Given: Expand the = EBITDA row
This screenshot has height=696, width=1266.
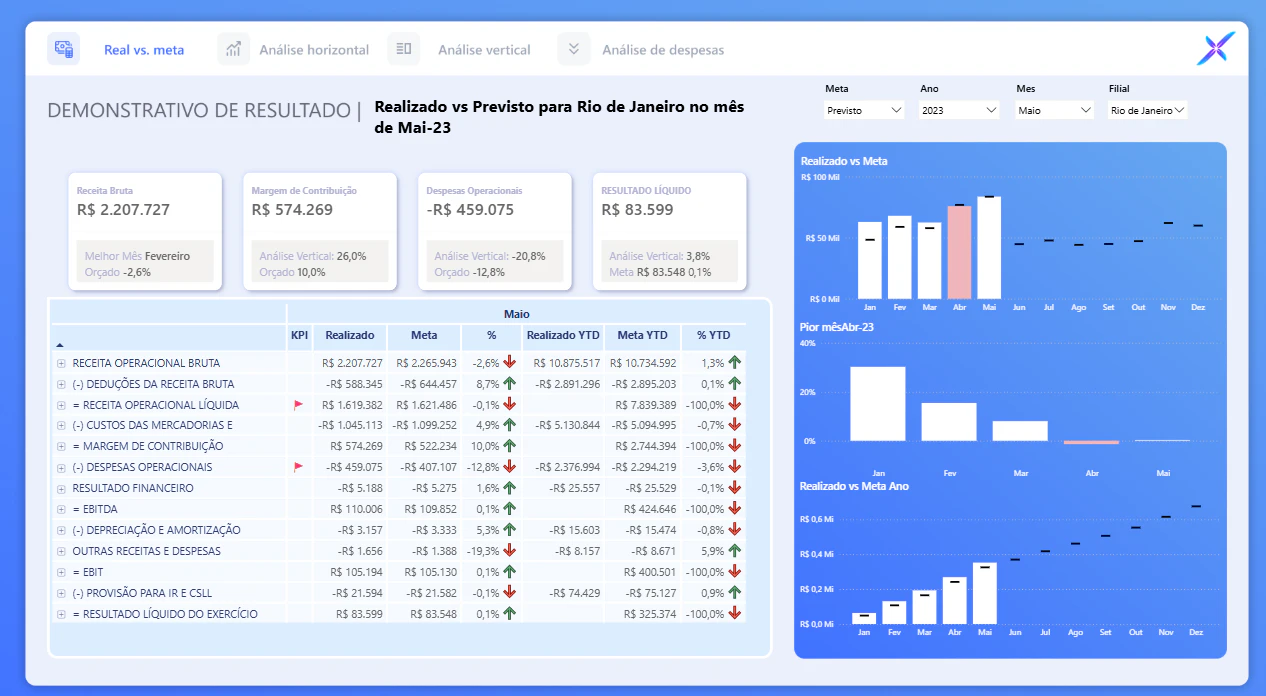Looking at the screenshot, I should tap(61, 509).
